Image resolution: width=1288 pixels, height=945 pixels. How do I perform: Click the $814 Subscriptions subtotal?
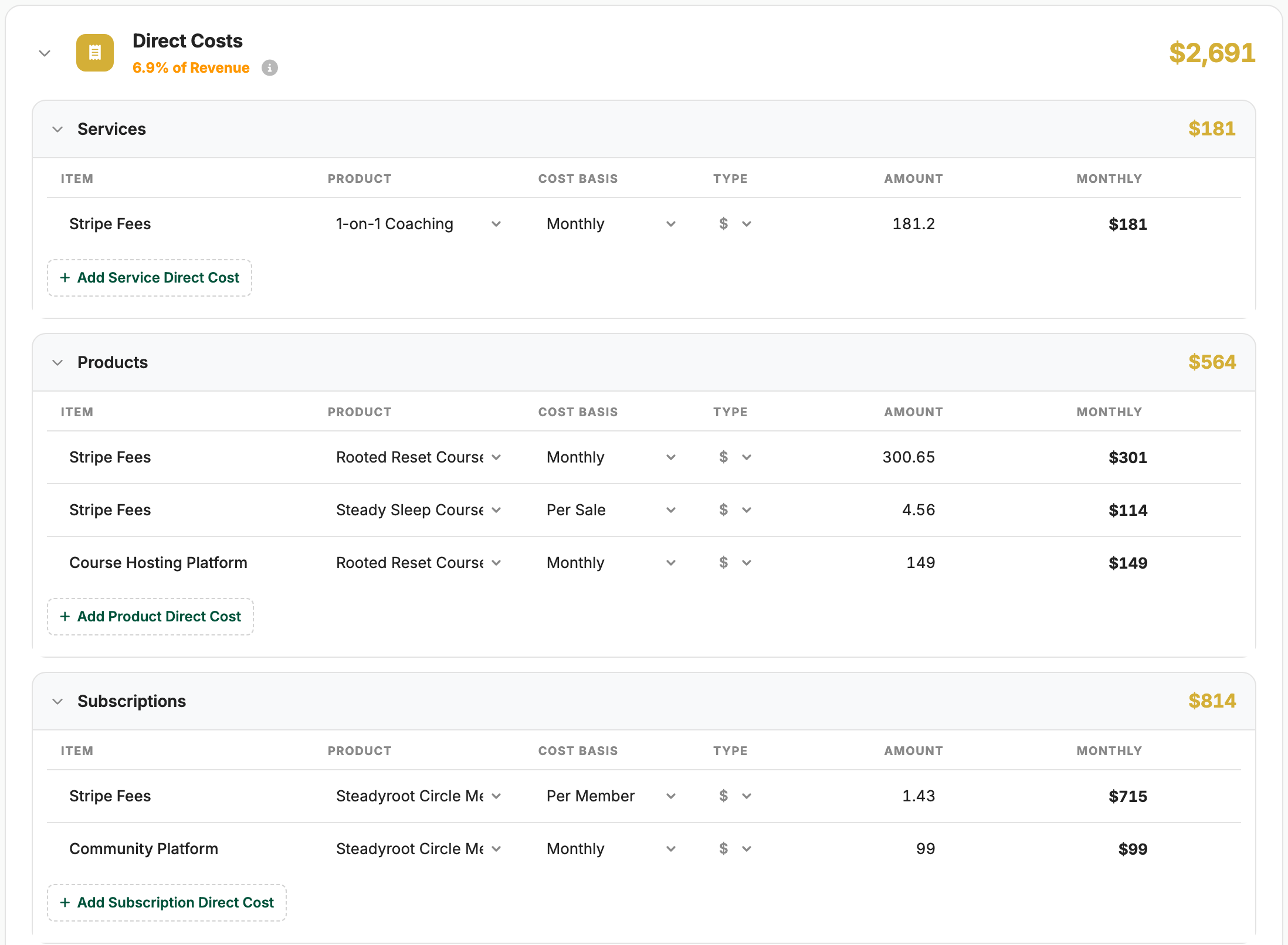1212,701
